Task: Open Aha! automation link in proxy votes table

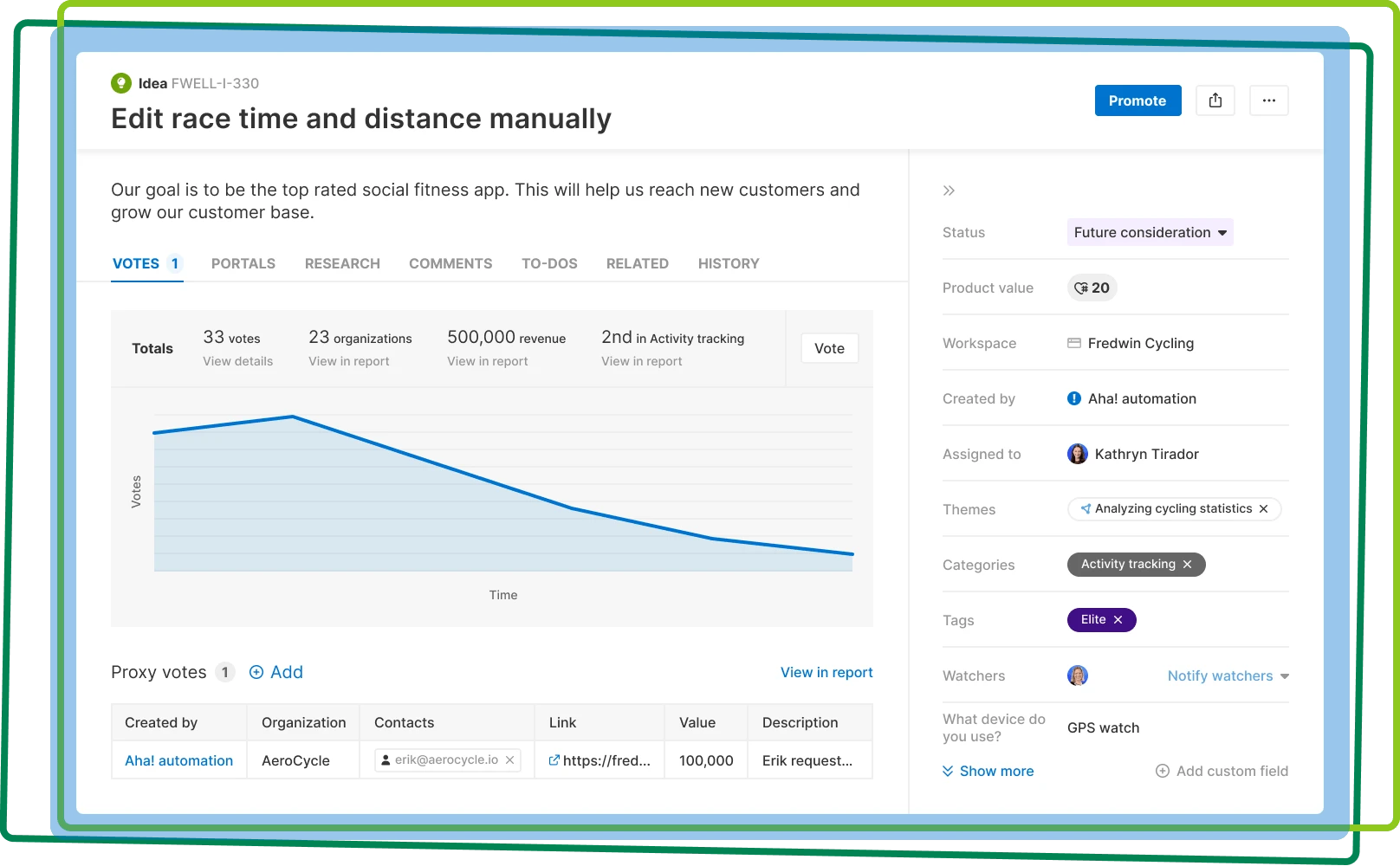Action: [179, 760]
